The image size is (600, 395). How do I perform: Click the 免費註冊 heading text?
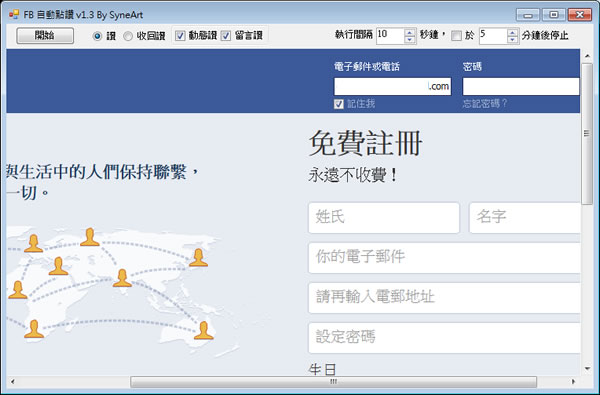point(365,143)
